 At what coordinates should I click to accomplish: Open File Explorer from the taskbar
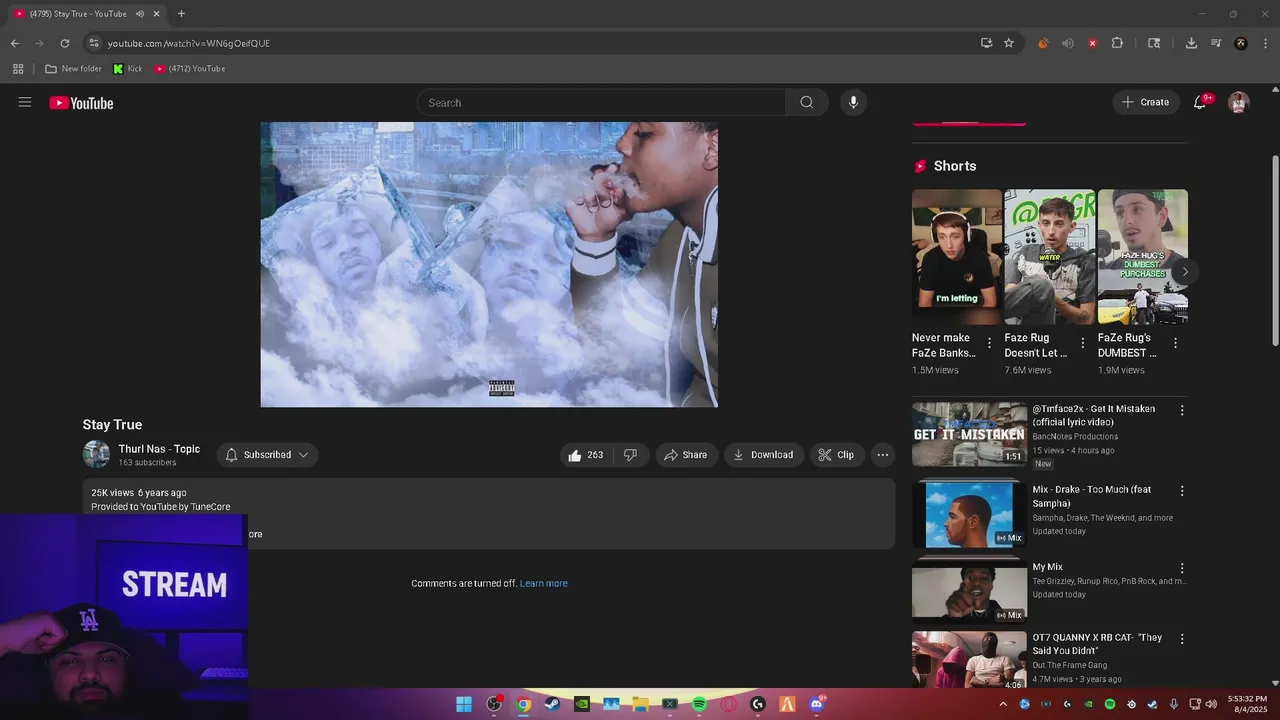pyautogui.click(x=640, y=704)
